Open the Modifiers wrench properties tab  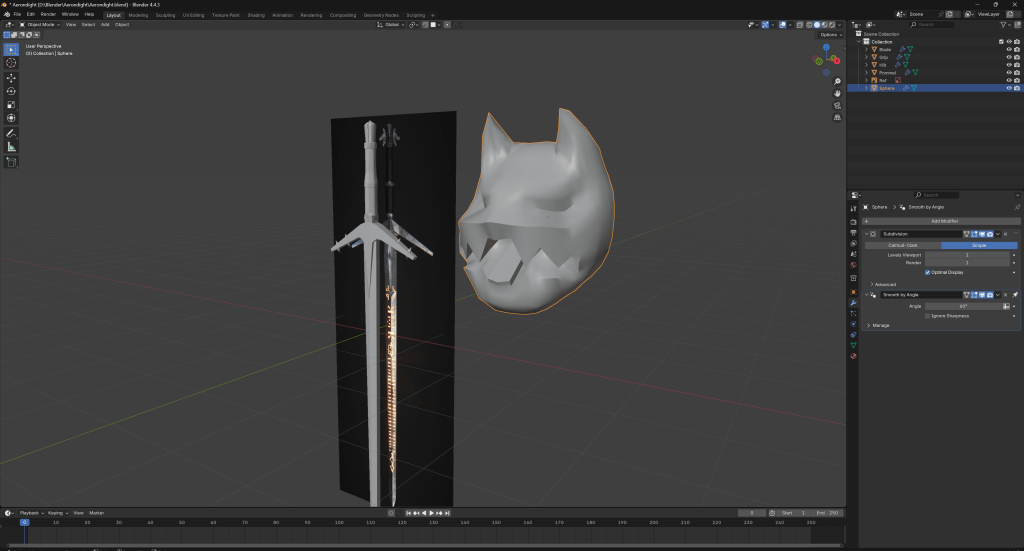853,302
